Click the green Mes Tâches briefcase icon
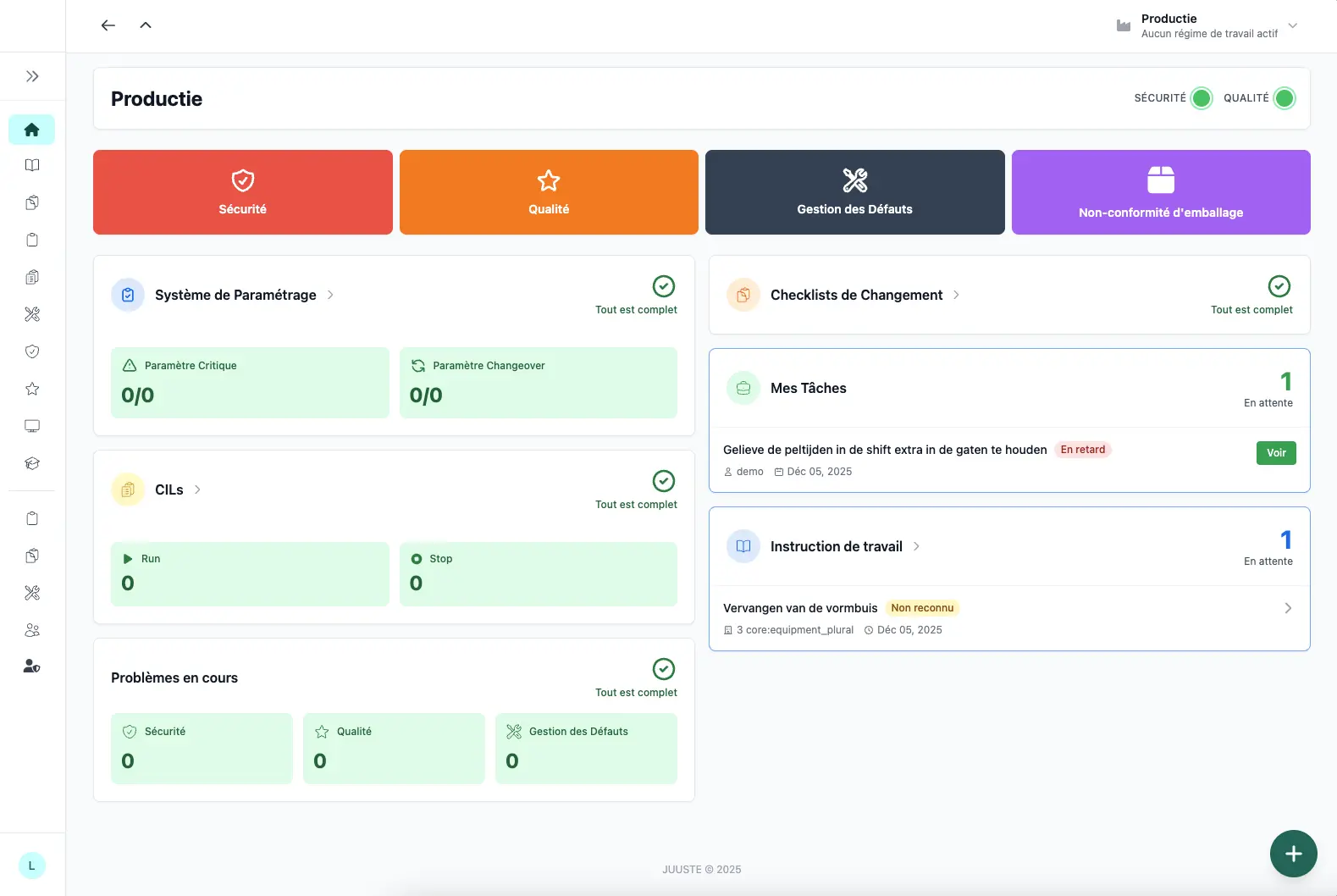This screenshot has width=1337, height=896. point(743,388)
